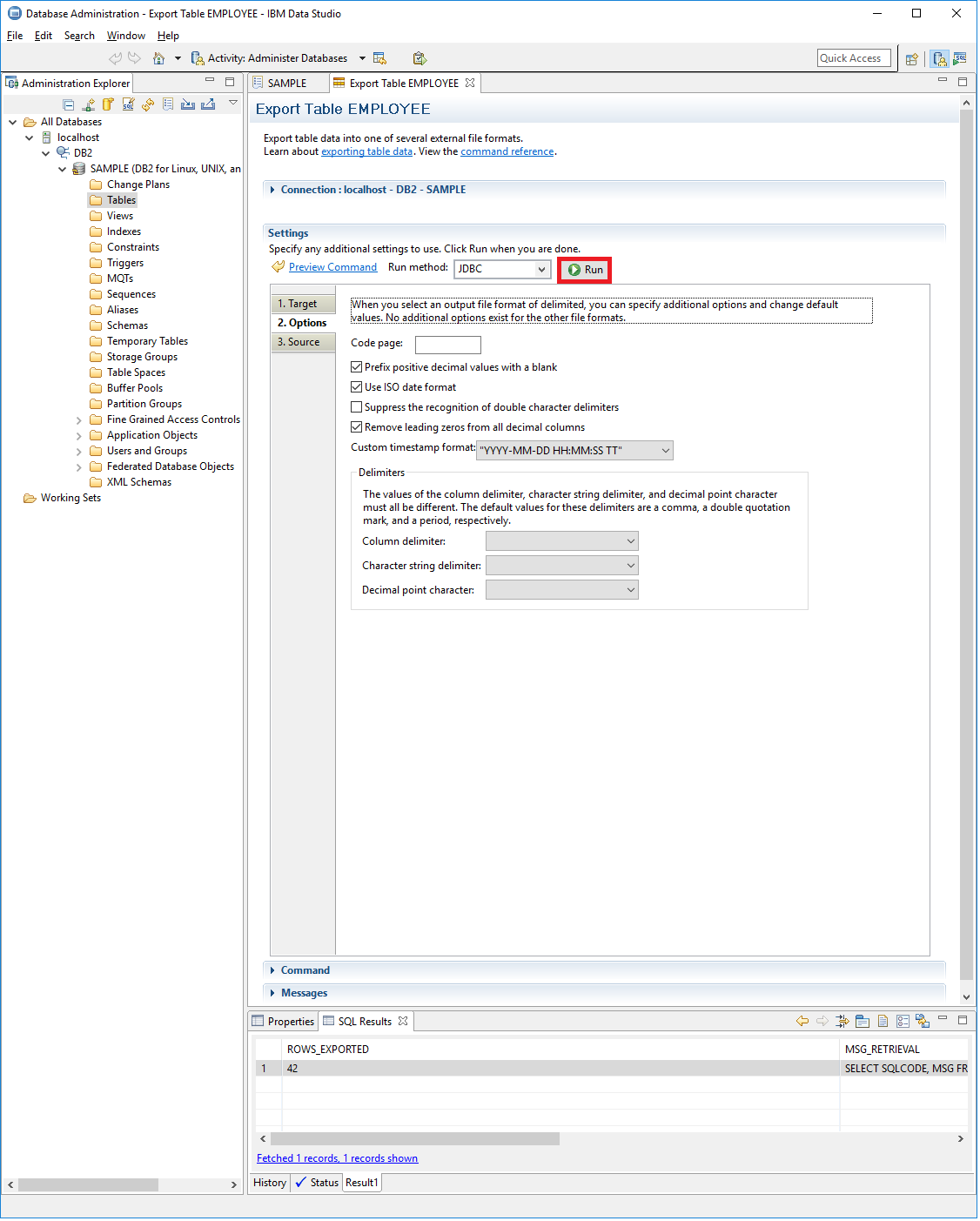Click the options list icon in SQL Results toolbar
The height and width of the screenshot is (1221, 980).
pos(903,1021)
